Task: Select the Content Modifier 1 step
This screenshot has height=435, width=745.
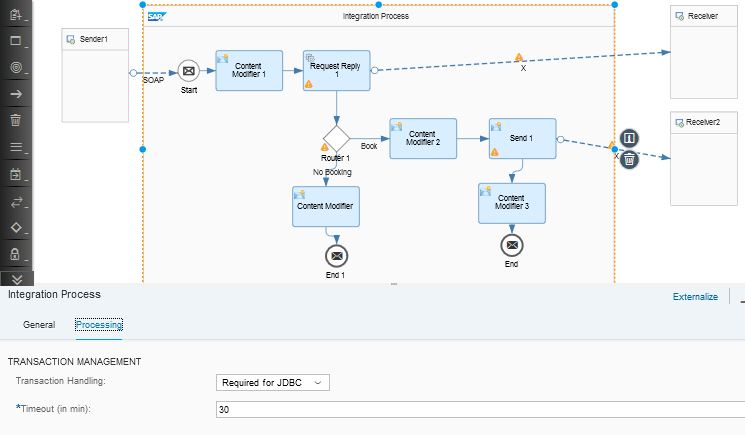Action: [x=249, y=70]
